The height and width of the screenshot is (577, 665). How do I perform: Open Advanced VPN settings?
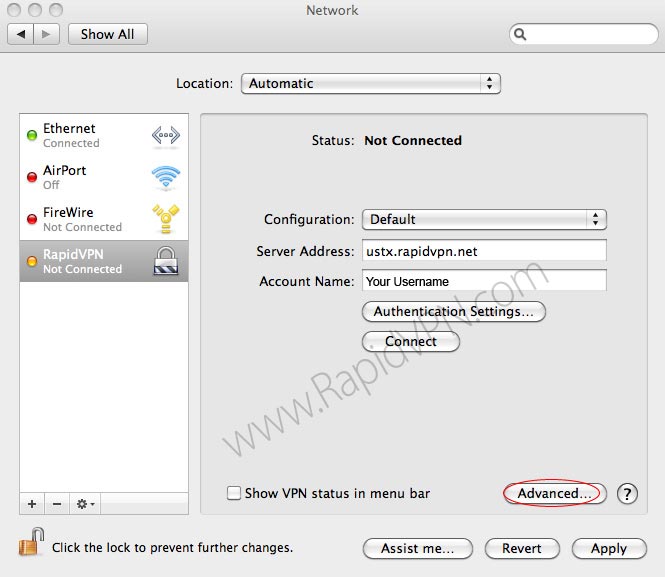(x=555, y=493)
